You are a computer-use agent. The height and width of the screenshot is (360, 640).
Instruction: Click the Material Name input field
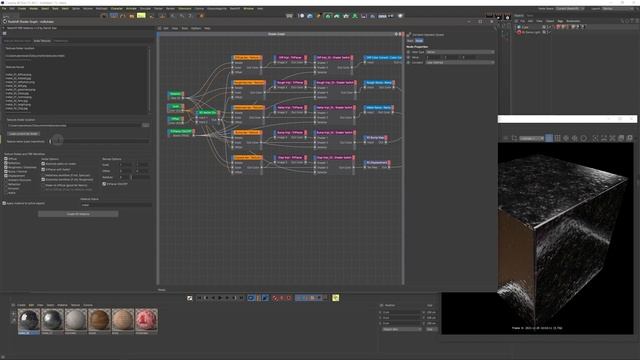(x=116, y=205)
